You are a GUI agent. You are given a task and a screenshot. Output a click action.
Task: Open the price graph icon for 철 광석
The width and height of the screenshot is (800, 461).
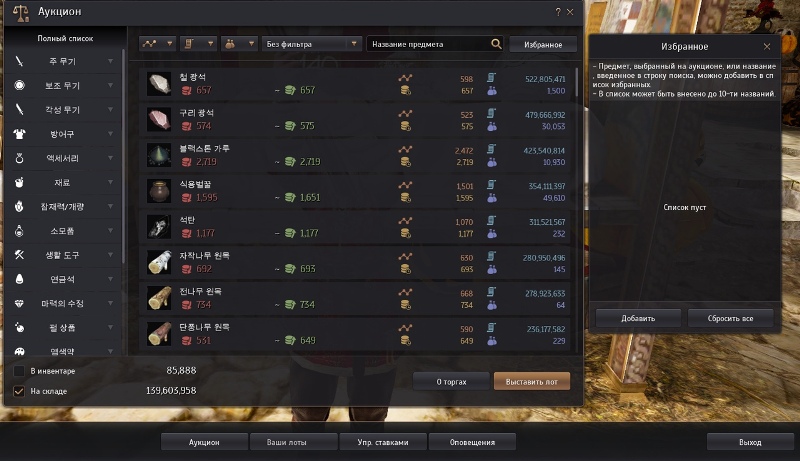tap(405, 78)
